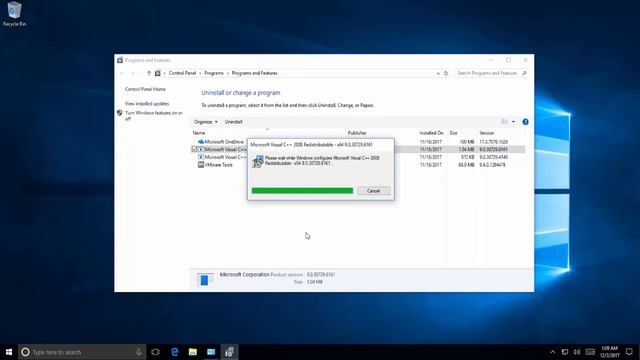Open the view options dropdown arrow
The image size is (640, 360).
coord(513,122)
